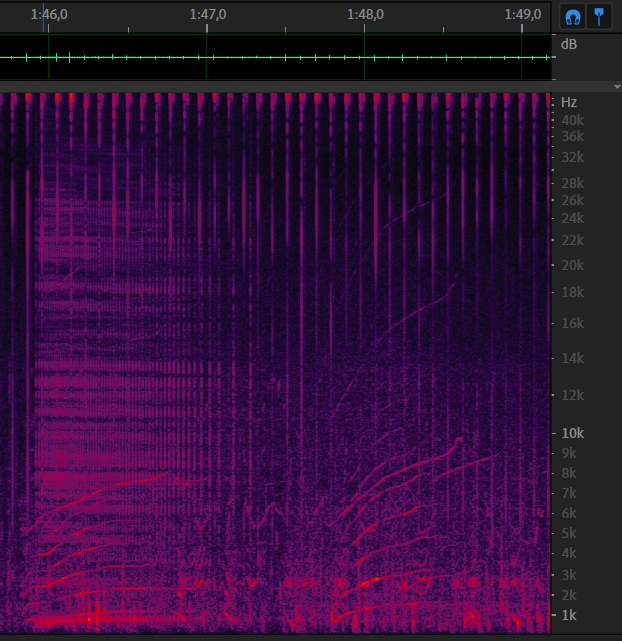Click the Hz frequency scale label
This screenshot has height=641, width=622.
pyautogui.click(x=569, y=102)
